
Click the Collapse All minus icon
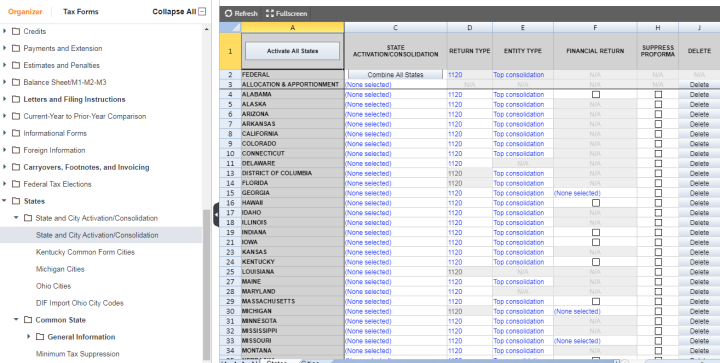[x=202, y=11]
